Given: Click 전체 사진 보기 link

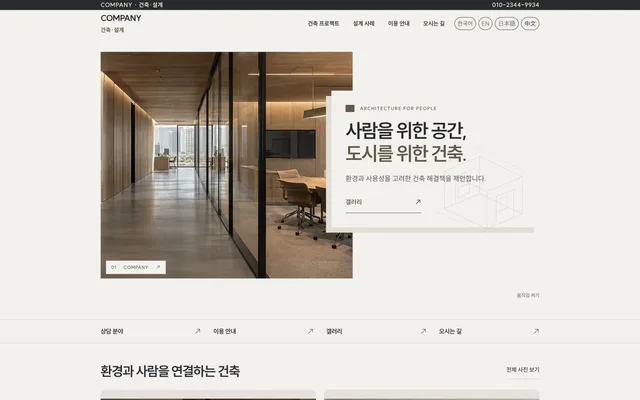Looking at the screenshot, I should pyautogui.click(x=523, y=370).
